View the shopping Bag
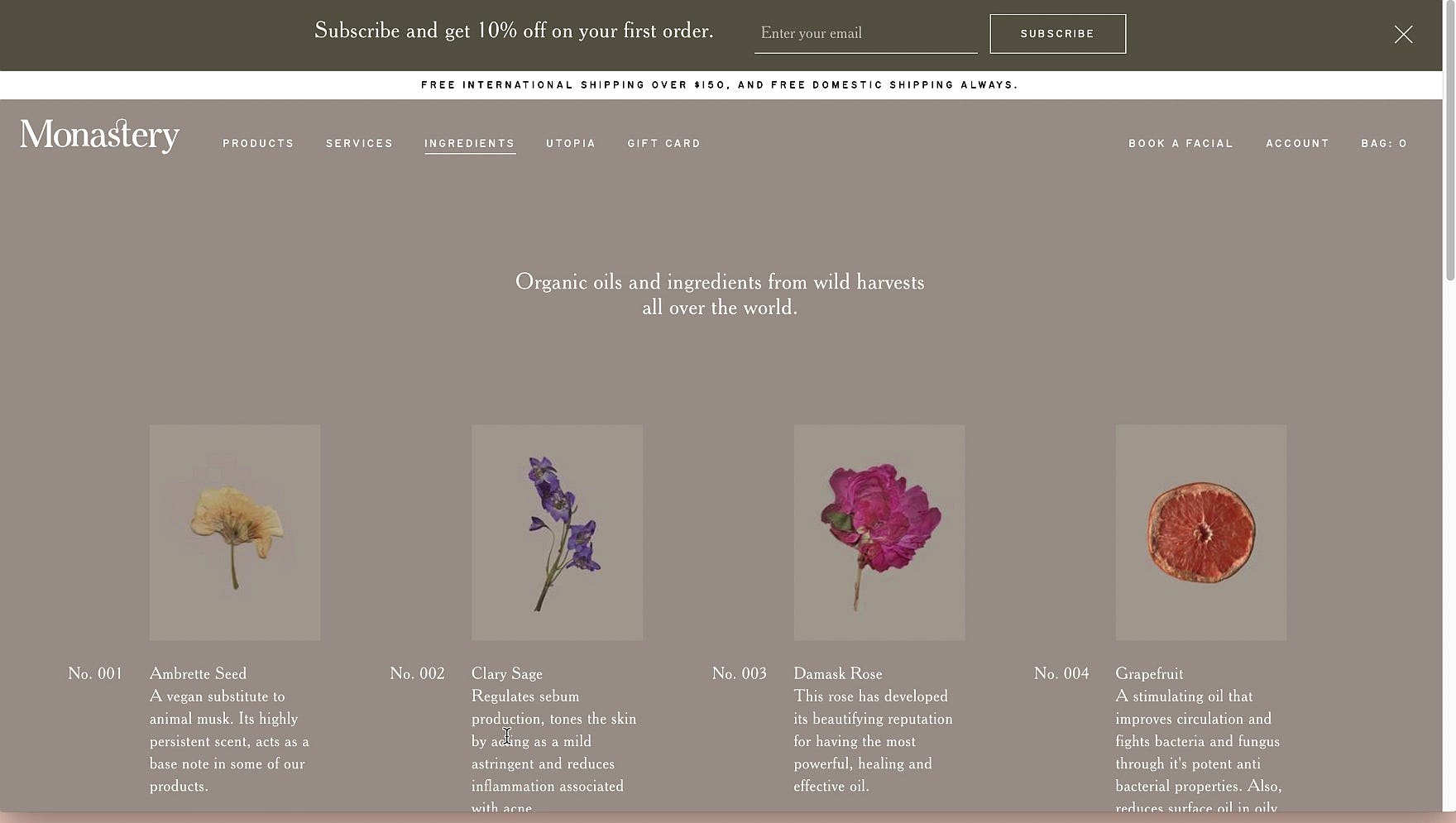The image size is (1456, 823). [1383, 144]
